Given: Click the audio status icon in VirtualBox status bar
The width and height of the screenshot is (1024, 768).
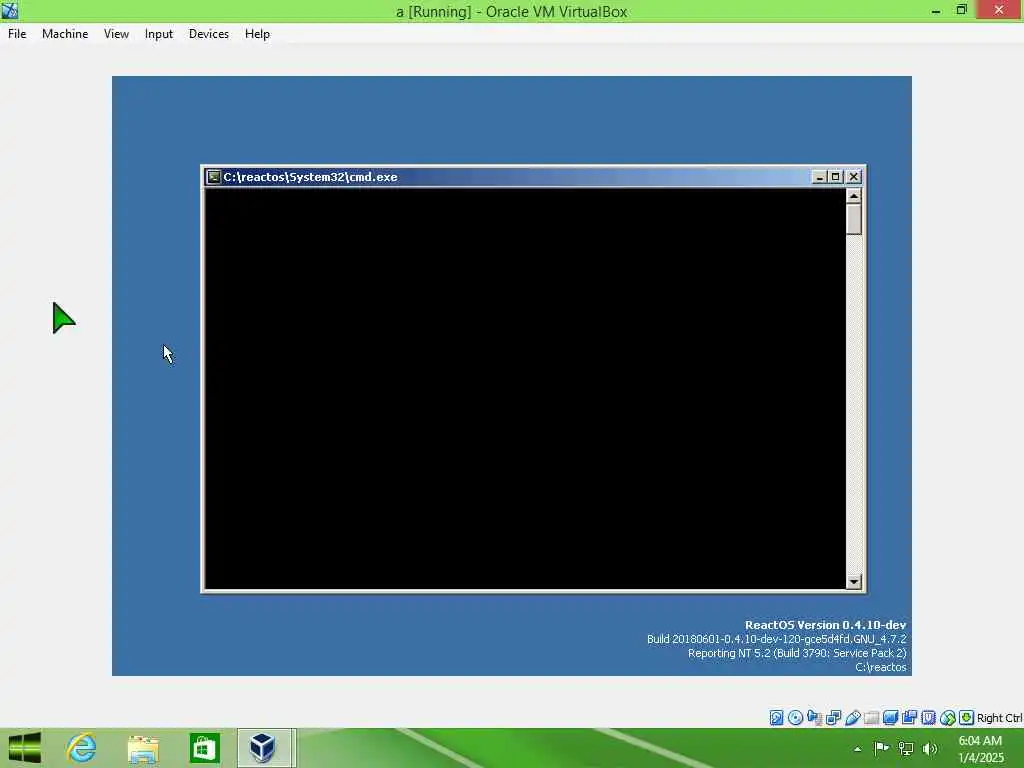Looking at the screenshot, I should [814, 718].
